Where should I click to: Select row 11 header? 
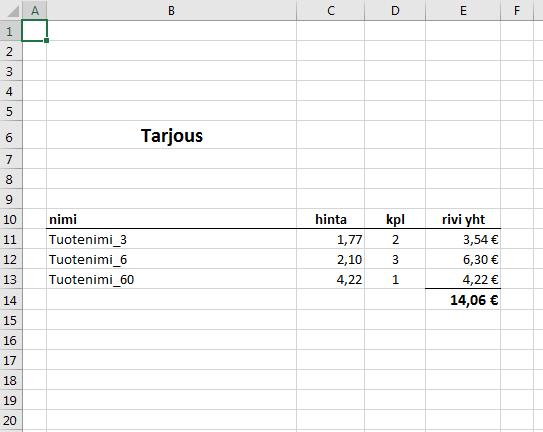click(11, 239)
